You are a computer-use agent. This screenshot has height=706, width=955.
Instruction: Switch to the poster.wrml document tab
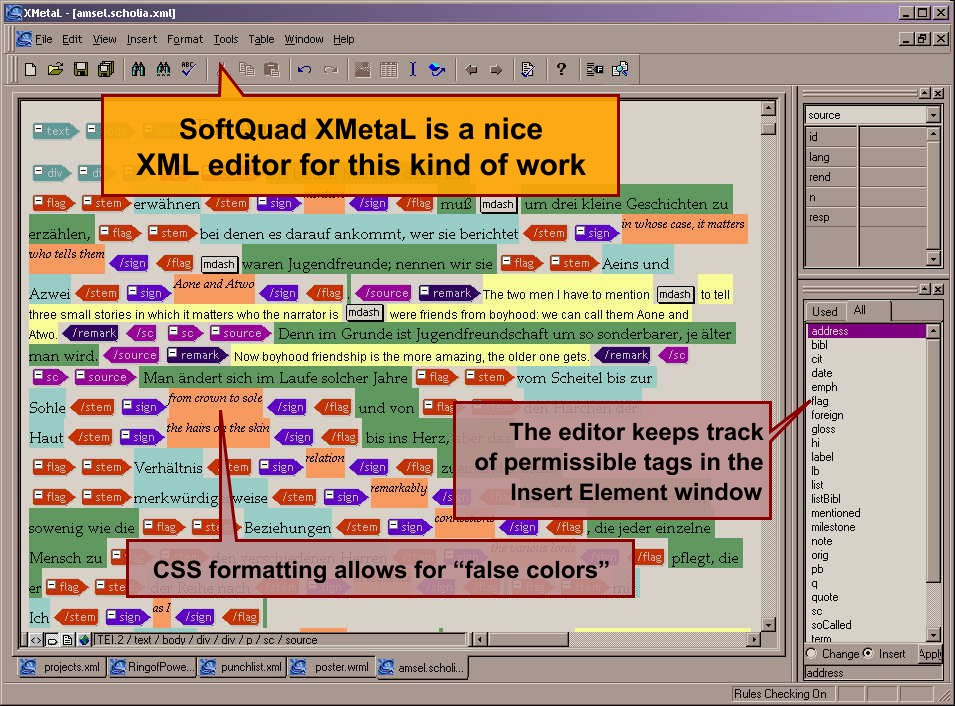pos(331,667)
